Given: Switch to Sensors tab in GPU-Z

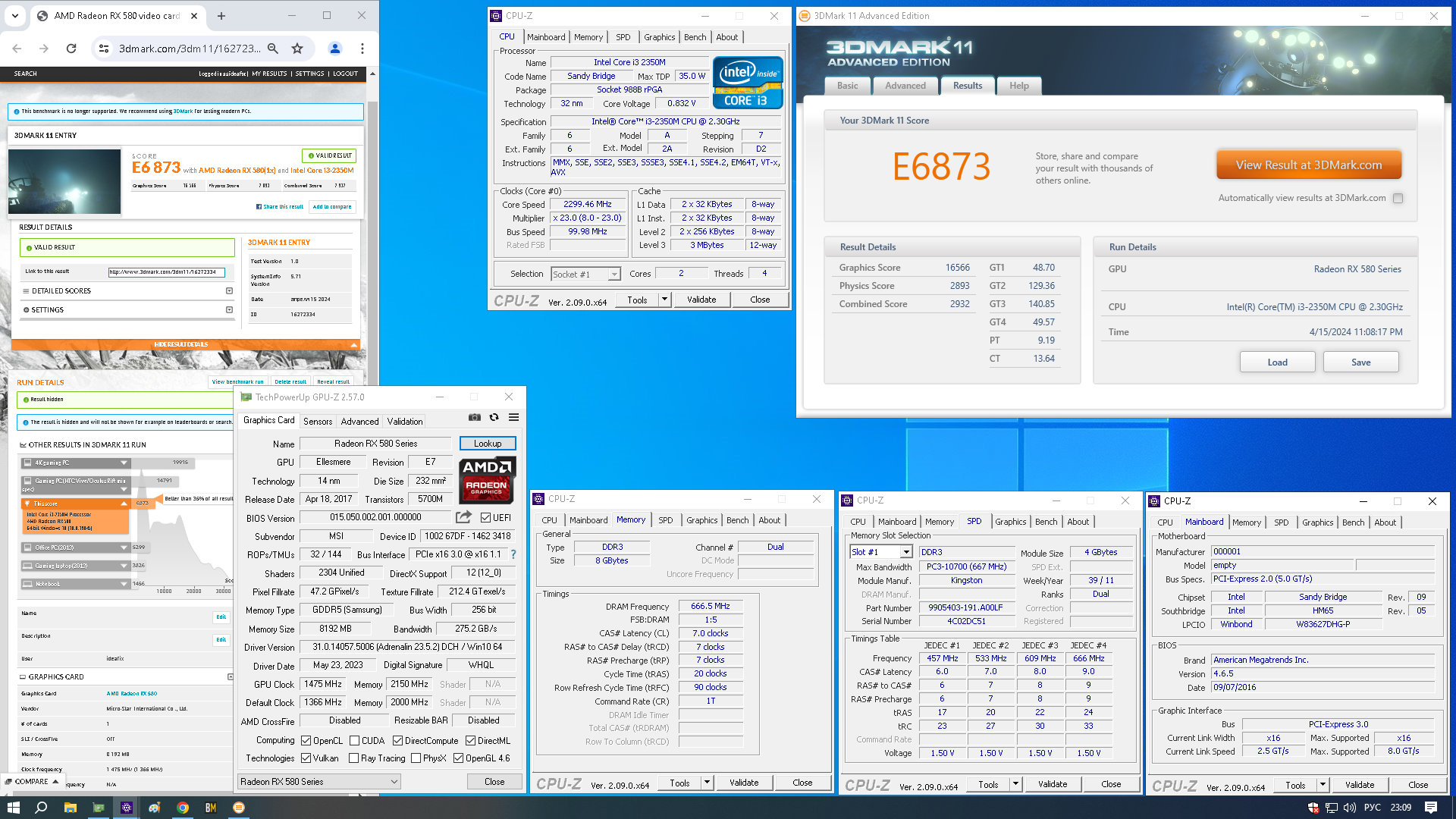Looking at the screenshot, I should pos(318,422).
